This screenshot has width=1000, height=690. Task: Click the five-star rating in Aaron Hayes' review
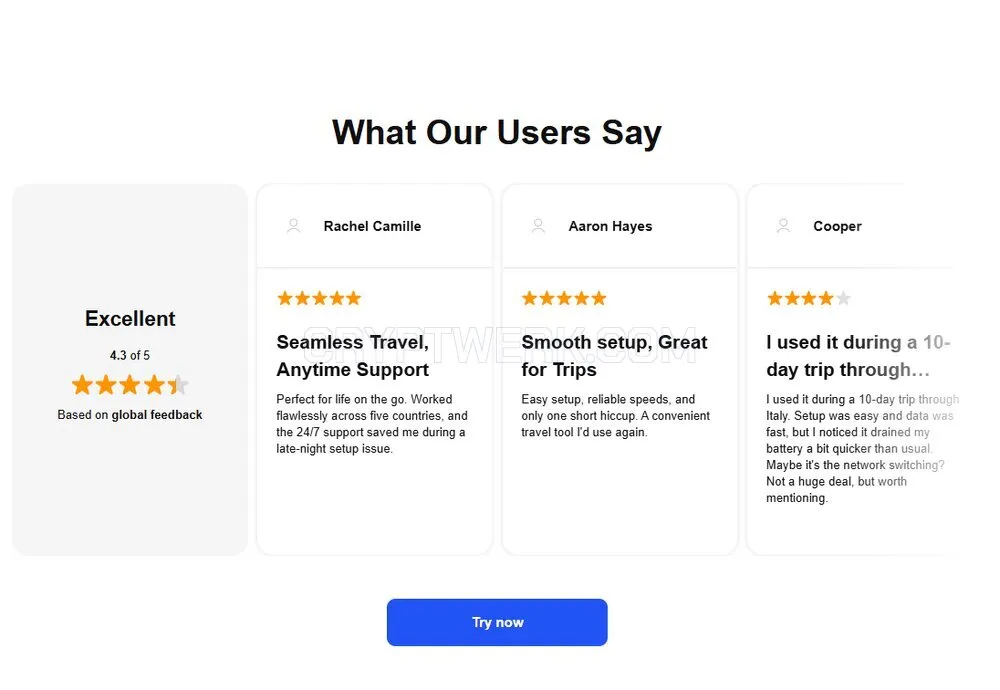click(564, 298)
